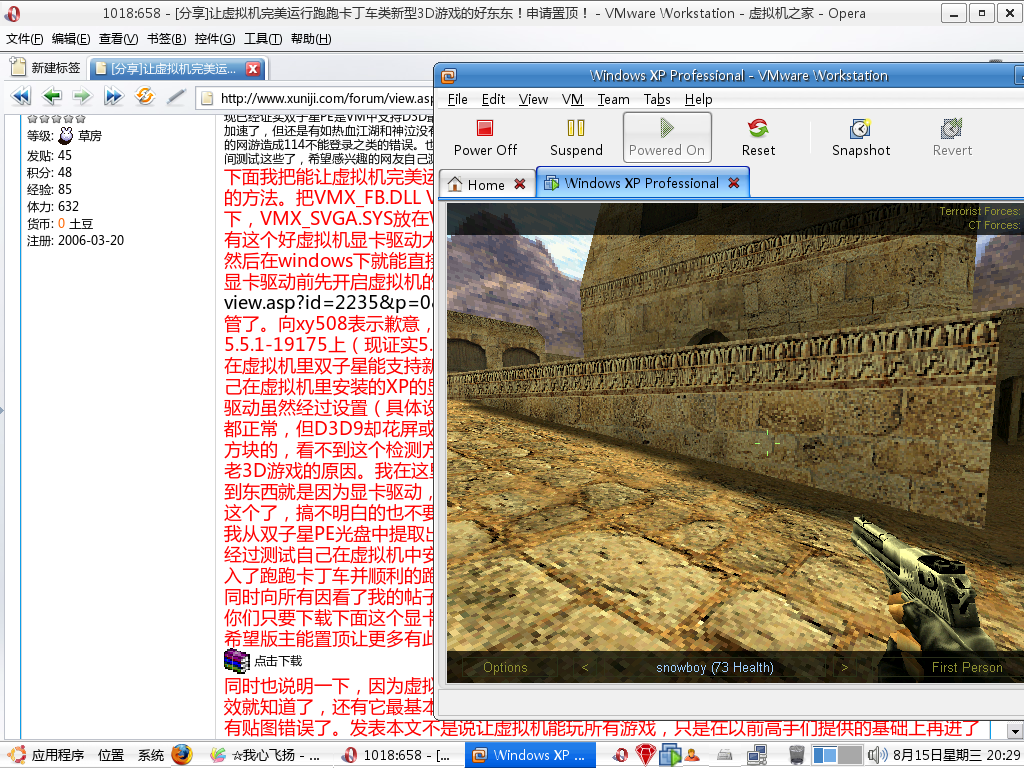
Task: Click the Opera URL address field
Action: (315, 98)
